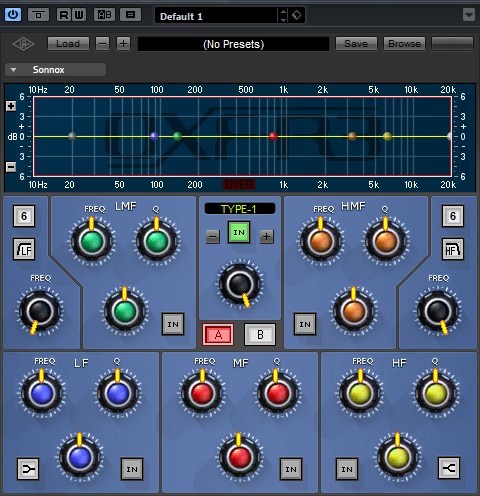This screenshot has height=496, width=480.
Task: Click the low filter slope 6 button
Action: pyautogui.click(x=24, y=216)
